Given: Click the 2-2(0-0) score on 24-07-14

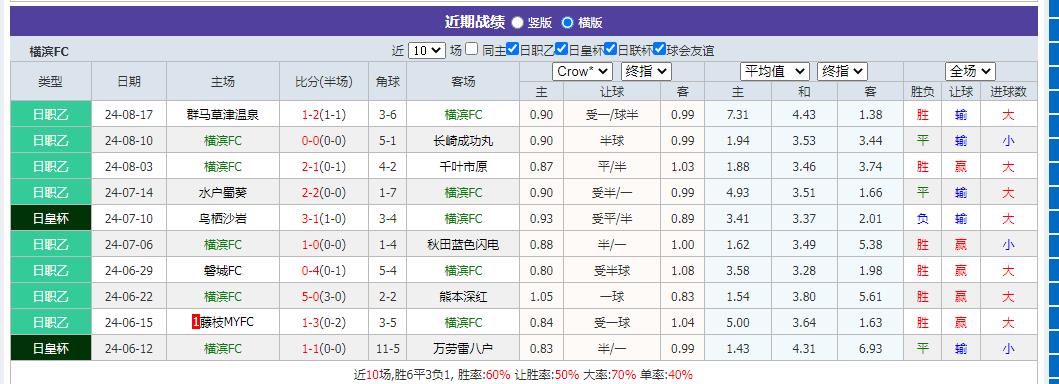Looking at the screenshot, I should (324, 193).
